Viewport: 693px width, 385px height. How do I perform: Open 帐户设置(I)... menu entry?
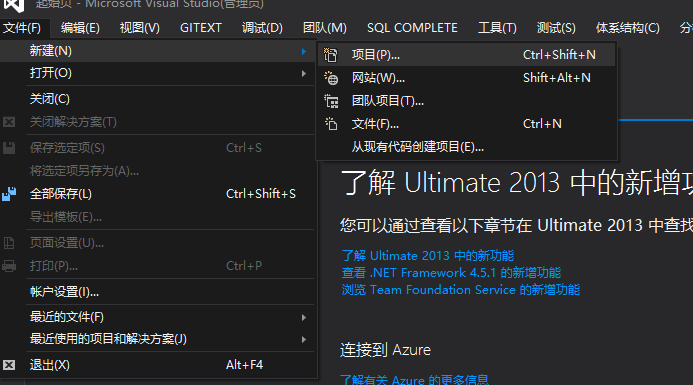pyautogui.click(x=158, y=292)
